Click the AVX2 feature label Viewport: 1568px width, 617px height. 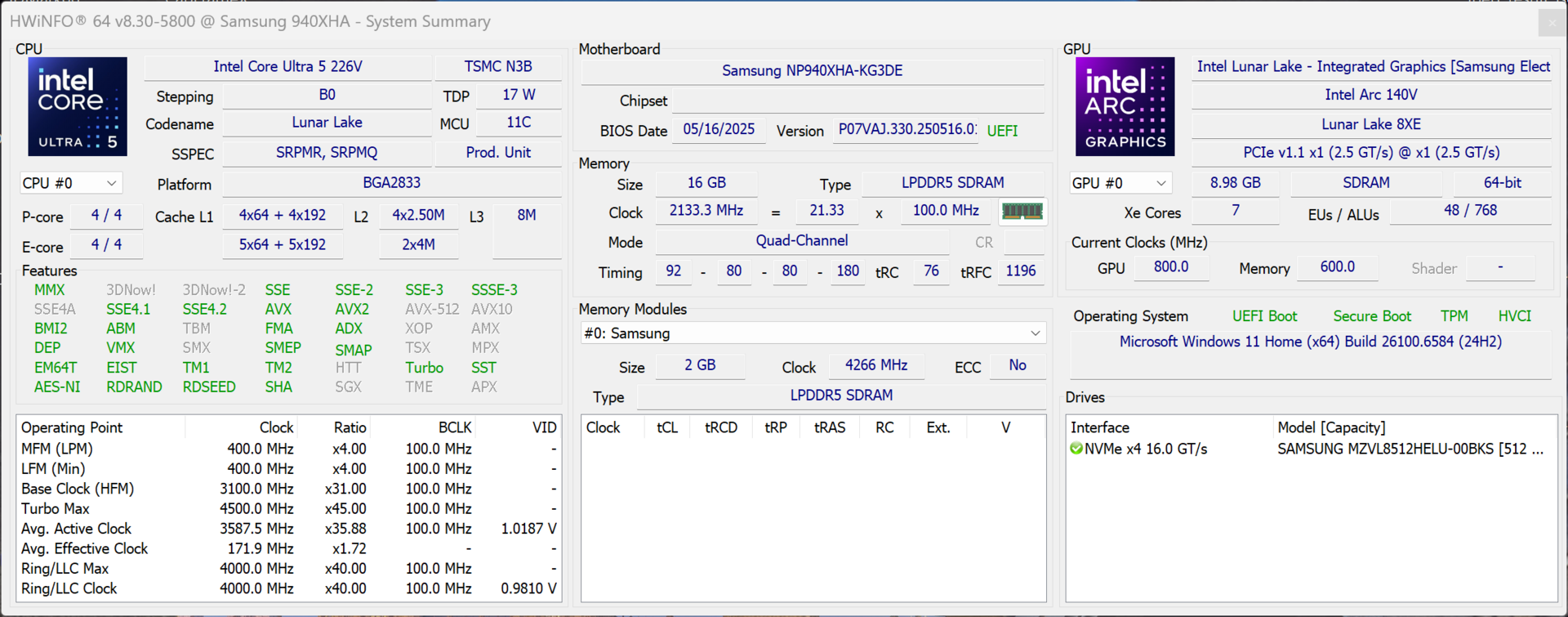point(352,309)
